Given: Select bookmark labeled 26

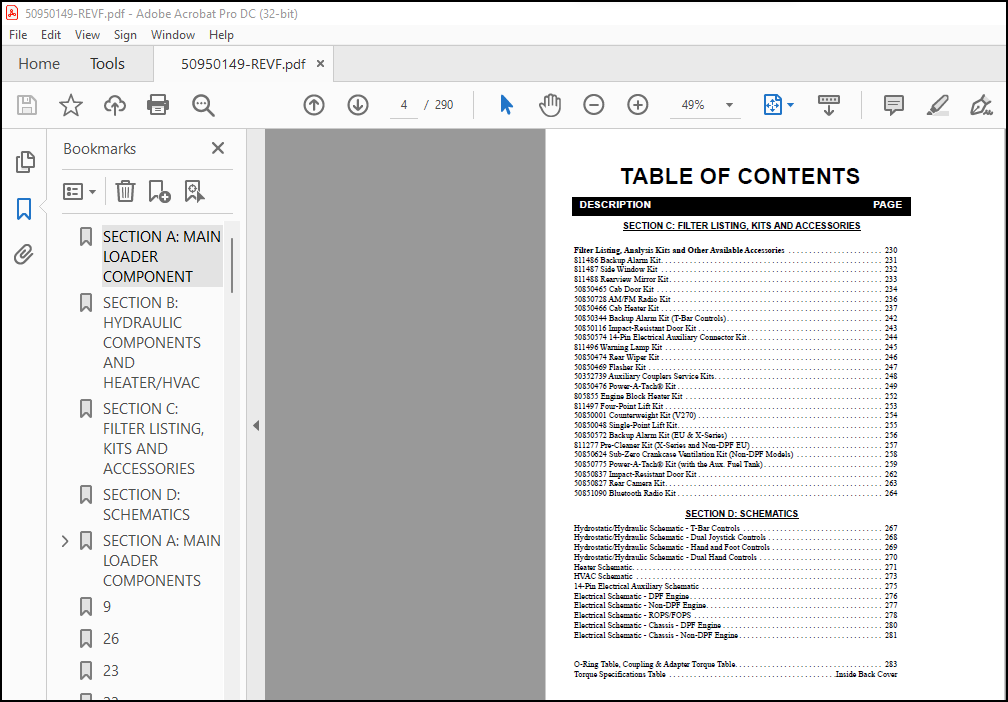Looking at the screenshot, I should pos(111,639).
